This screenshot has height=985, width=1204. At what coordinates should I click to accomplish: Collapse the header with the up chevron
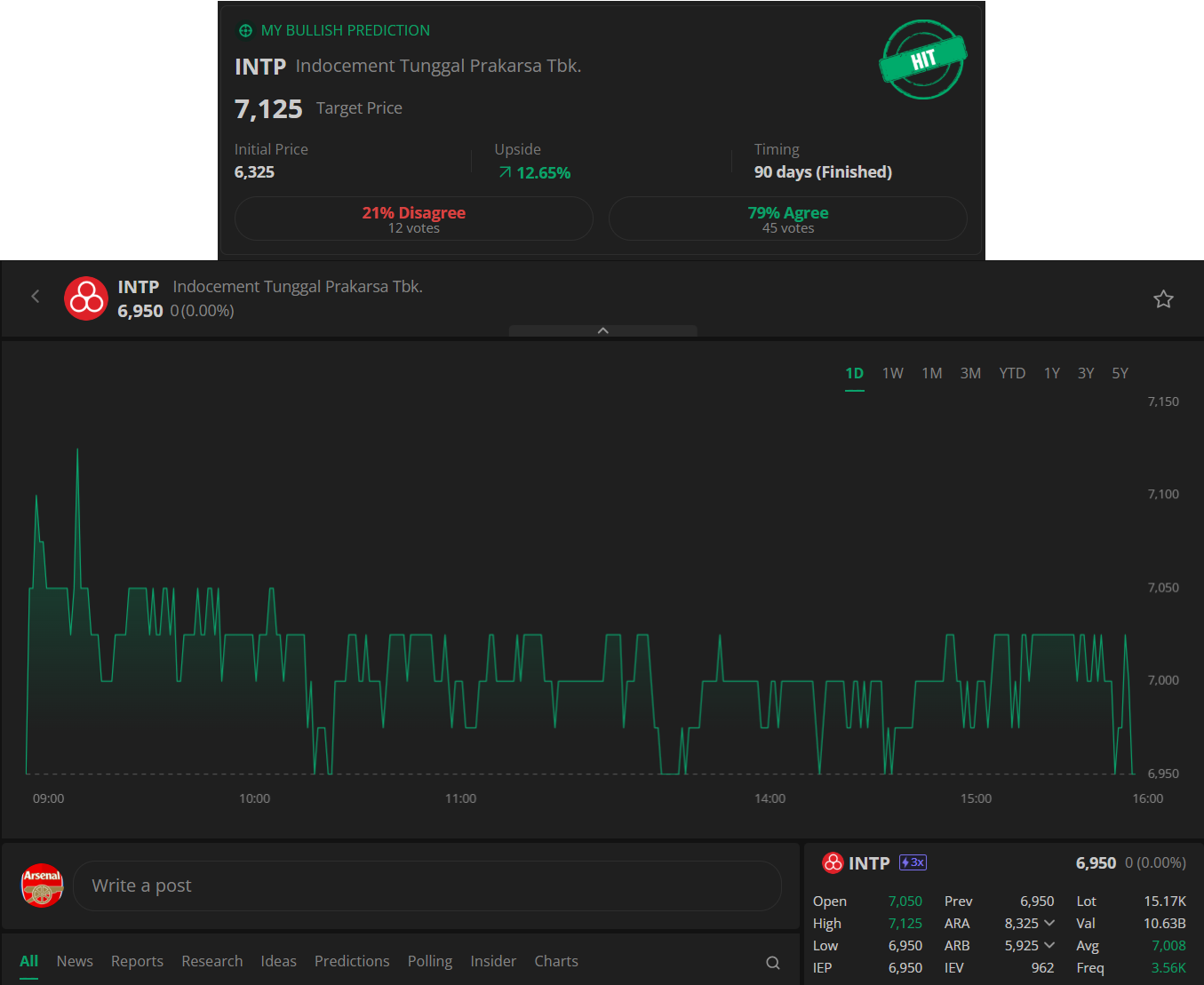pyautogui.click(x=602, y=330)
